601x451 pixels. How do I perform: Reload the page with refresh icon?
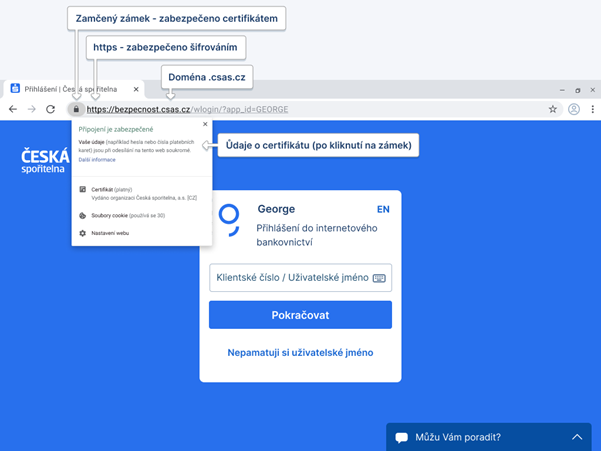pyautogui.click(x=51, y=109)
